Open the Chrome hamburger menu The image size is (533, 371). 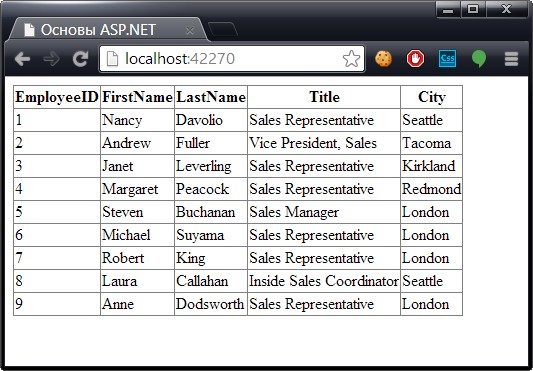click(x=511, y=59)
